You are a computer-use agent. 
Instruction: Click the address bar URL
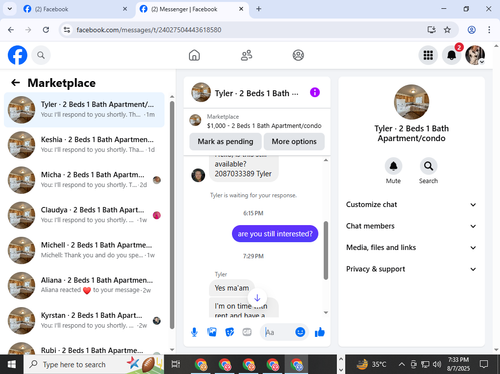(149, 30)
